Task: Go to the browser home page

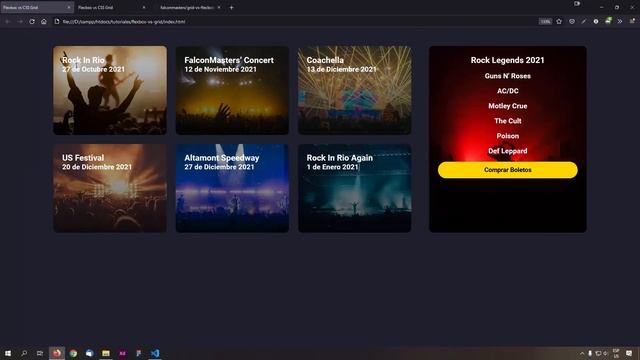Action: (x=44, y=22)
